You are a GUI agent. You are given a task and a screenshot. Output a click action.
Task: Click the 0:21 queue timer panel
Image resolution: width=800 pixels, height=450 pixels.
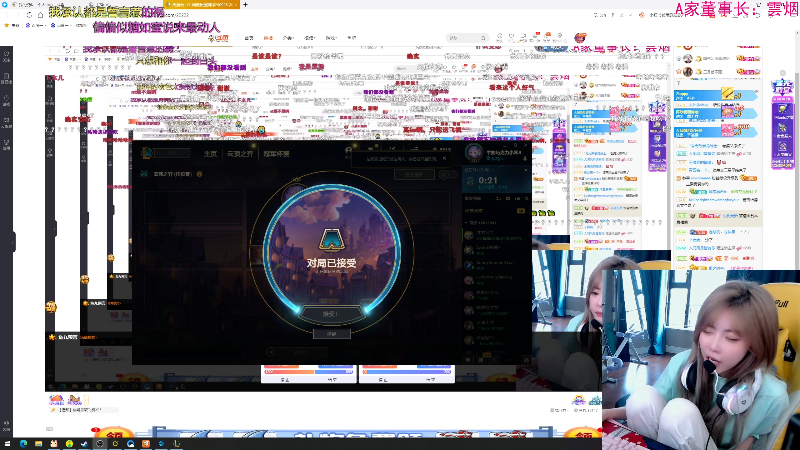496,181
